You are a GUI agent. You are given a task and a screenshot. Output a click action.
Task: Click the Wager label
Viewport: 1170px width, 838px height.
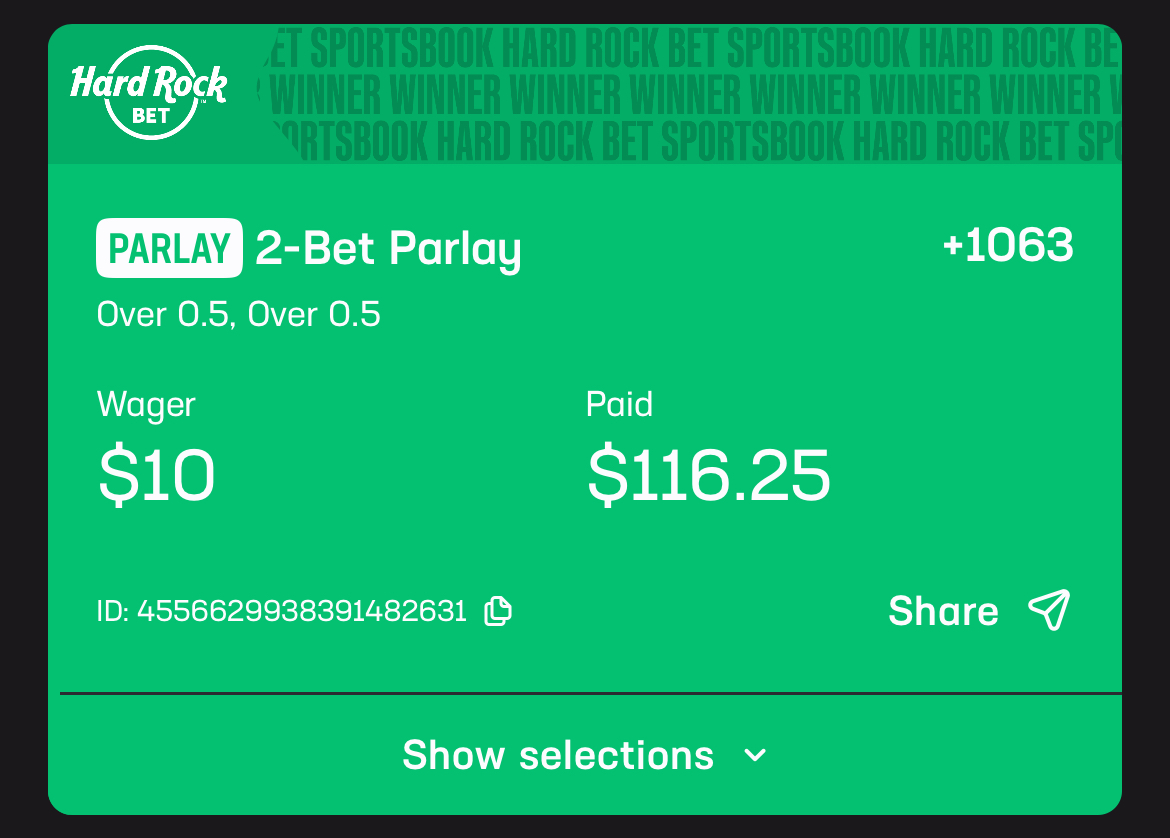point(146,405)
